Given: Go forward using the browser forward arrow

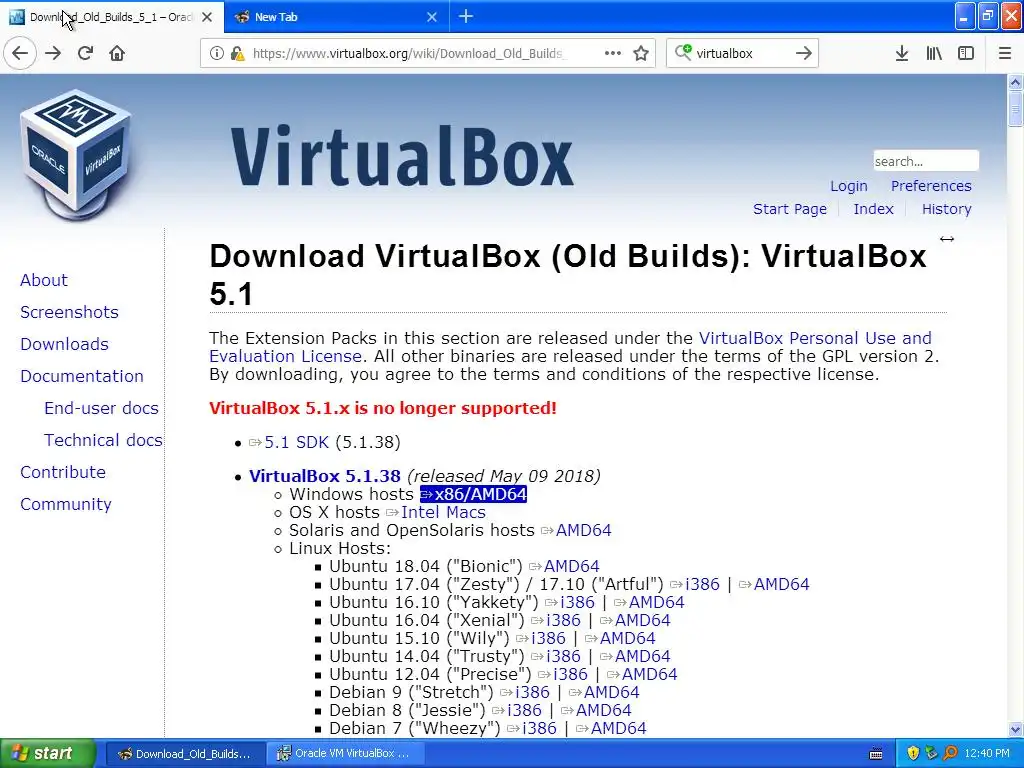Looking at the screenshot, I should [x=53, y=54].
